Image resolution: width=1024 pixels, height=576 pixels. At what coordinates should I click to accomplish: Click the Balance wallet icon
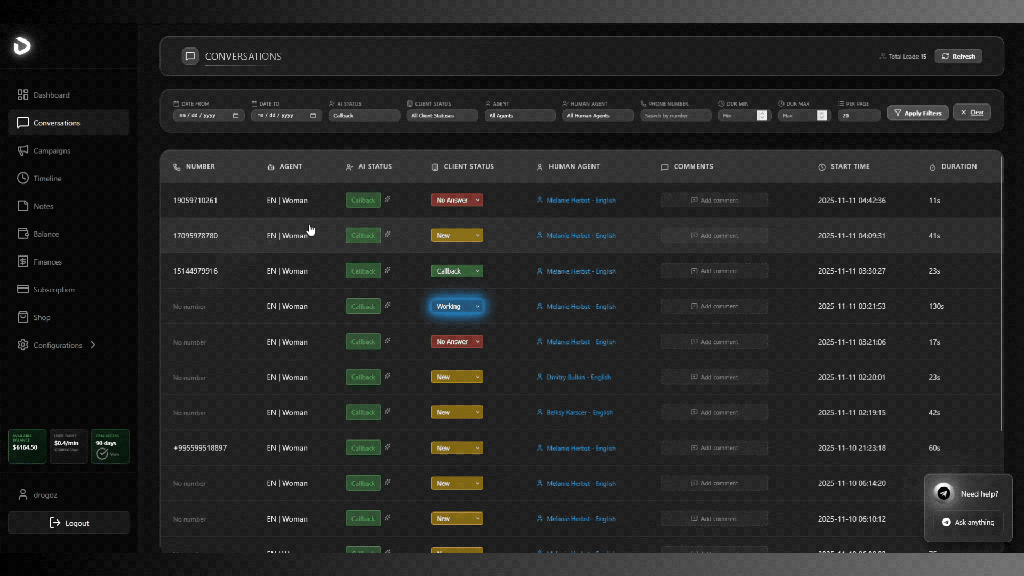pos(23,234)
